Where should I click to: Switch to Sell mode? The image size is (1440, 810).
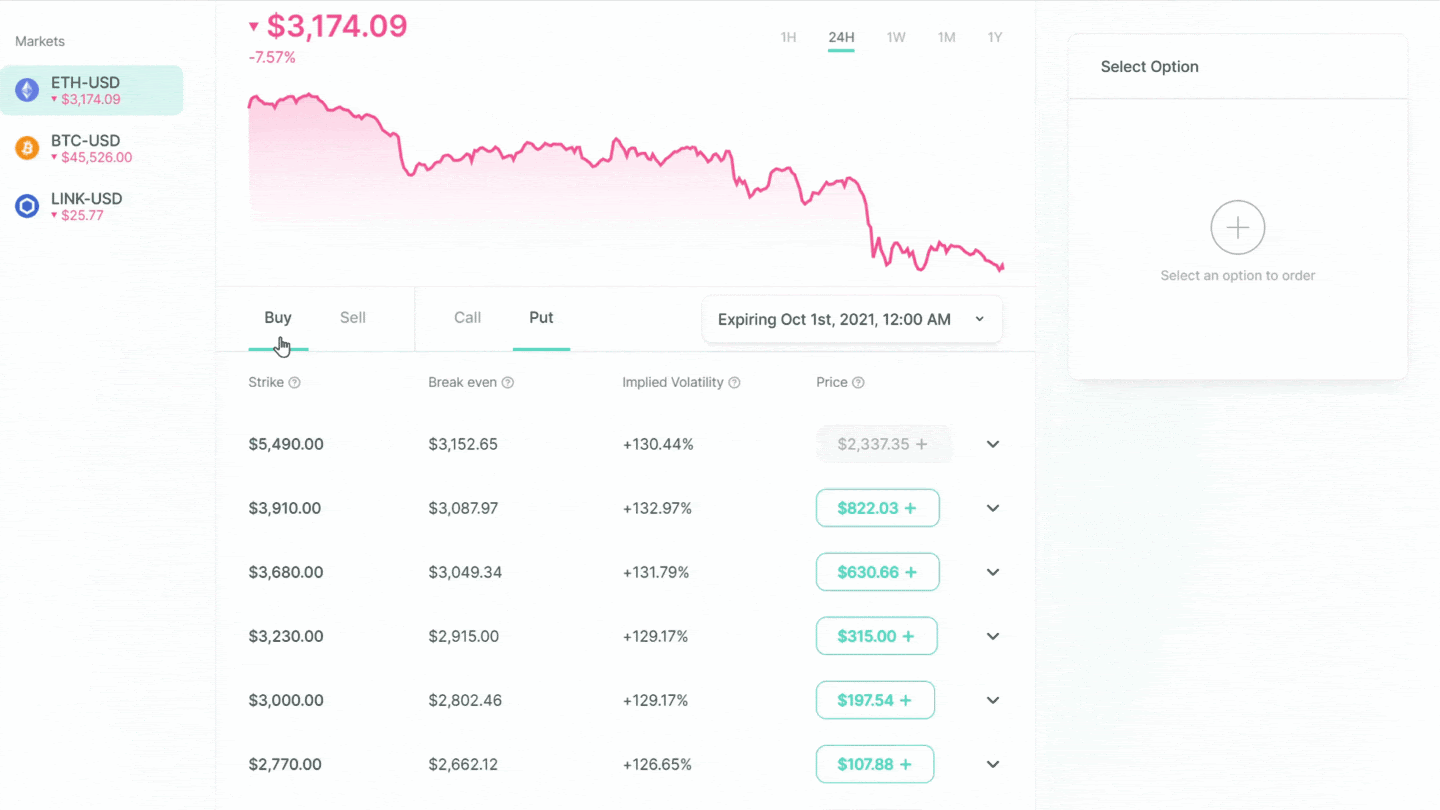(353, 318)
